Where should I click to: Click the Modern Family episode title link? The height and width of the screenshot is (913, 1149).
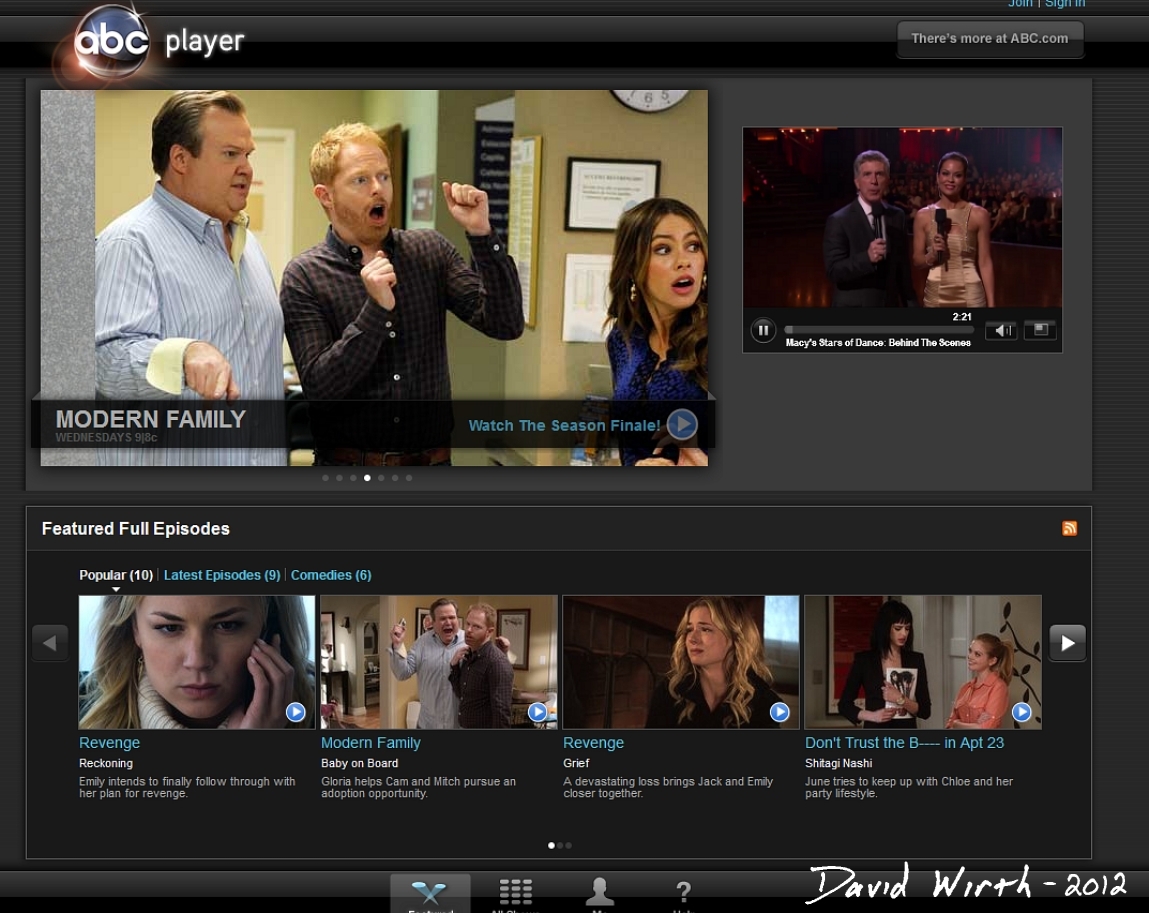371,743
